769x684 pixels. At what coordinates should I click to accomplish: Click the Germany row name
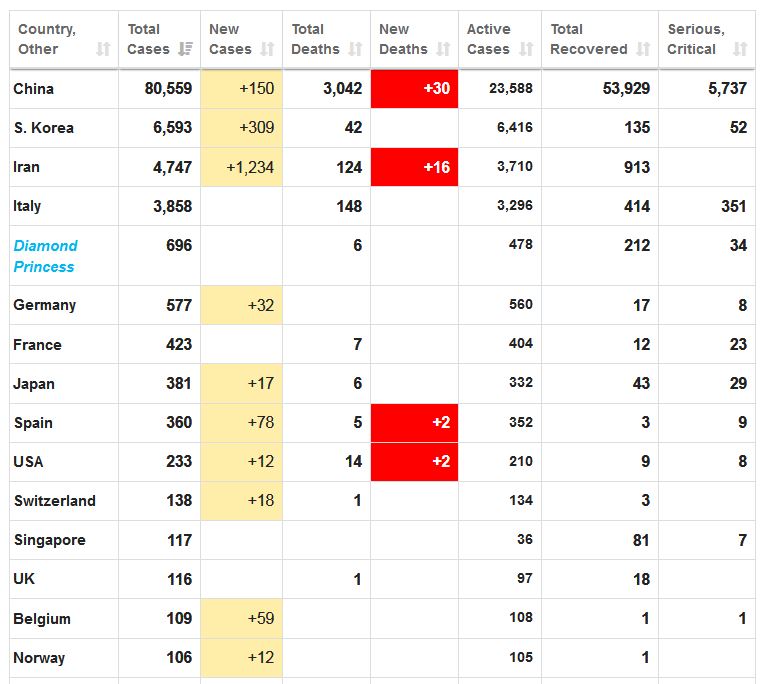pyautogui.click(x=45, y=305)
